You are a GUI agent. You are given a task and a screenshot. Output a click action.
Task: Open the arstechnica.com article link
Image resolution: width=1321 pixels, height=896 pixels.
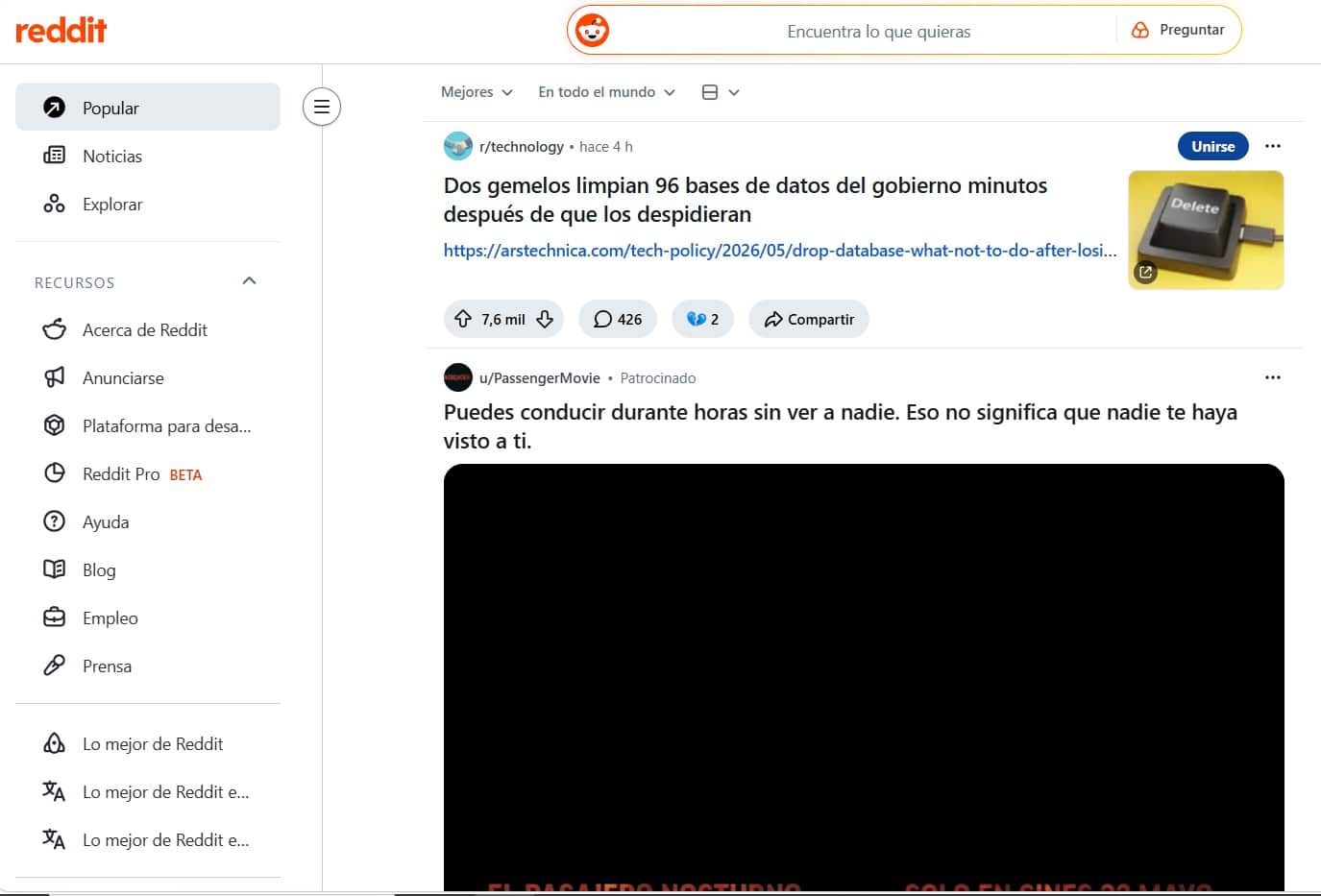pyautogui.click(x=780, y=251)
